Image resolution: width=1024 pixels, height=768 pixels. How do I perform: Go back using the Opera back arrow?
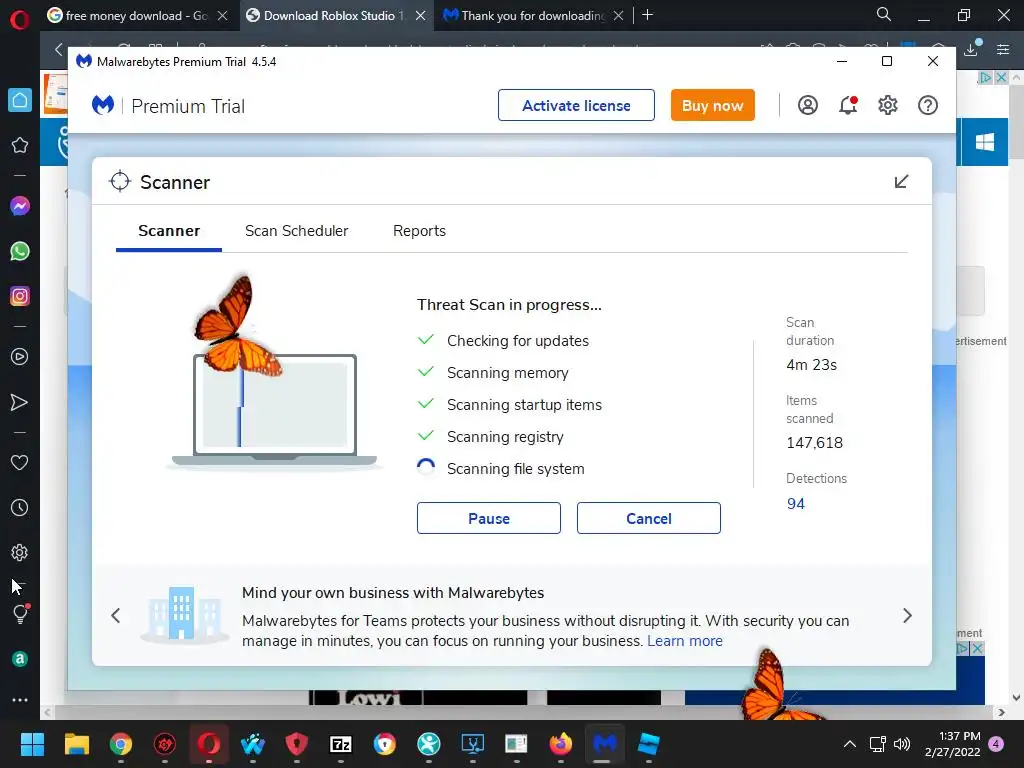(59, 49)
